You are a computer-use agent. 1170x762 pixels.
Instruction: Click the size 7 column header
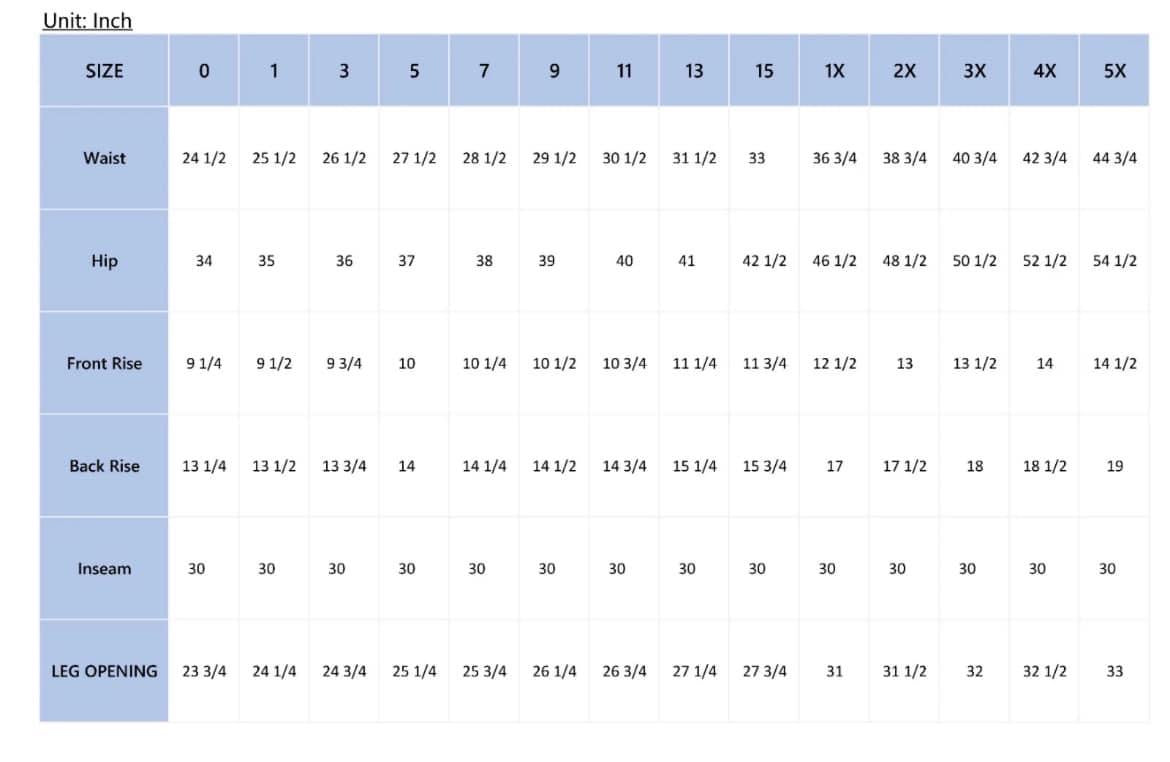point(484,71)
